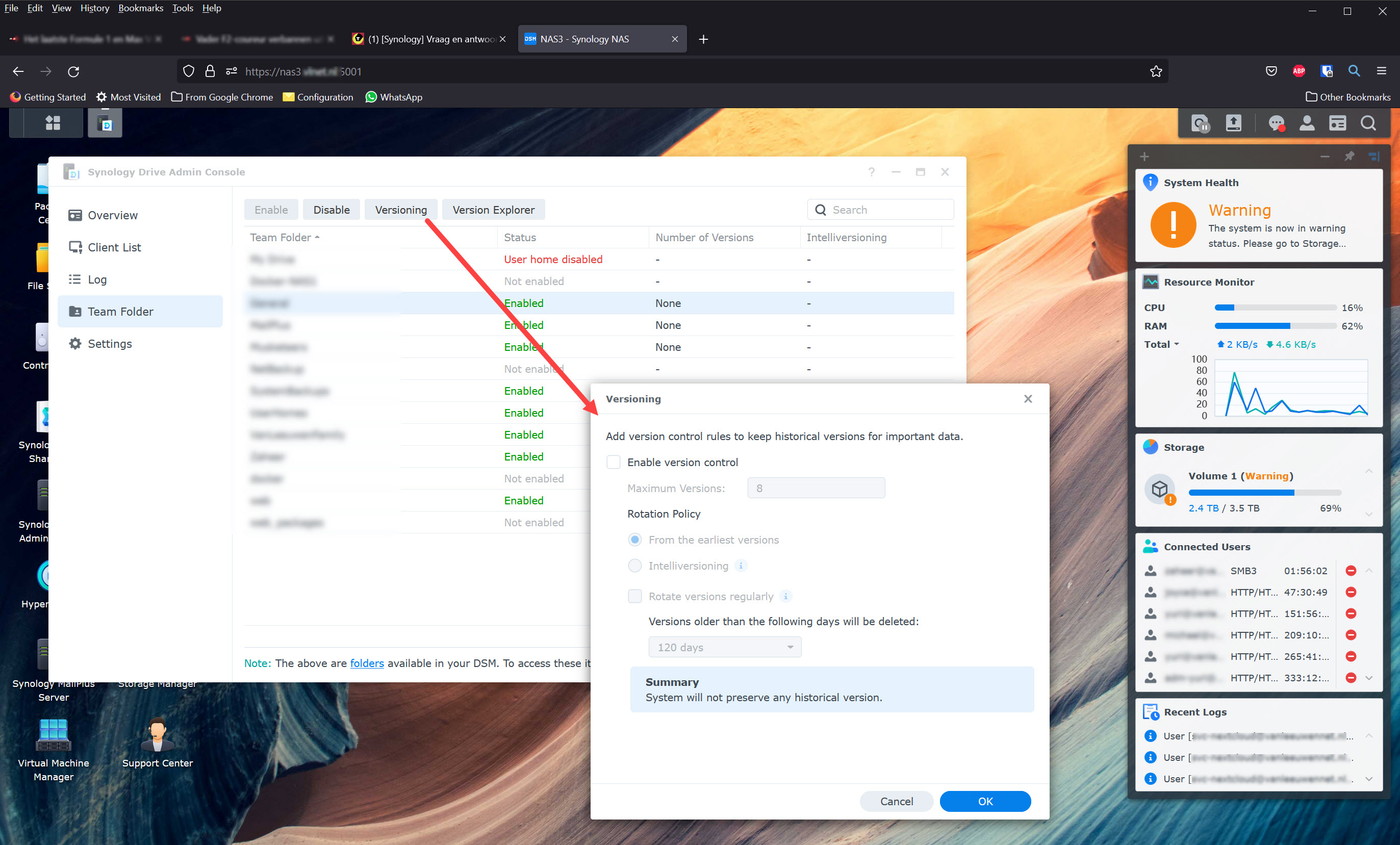Open Firefox application menu hamburger
This screenshot has width=1400, height=845.
1381,71
